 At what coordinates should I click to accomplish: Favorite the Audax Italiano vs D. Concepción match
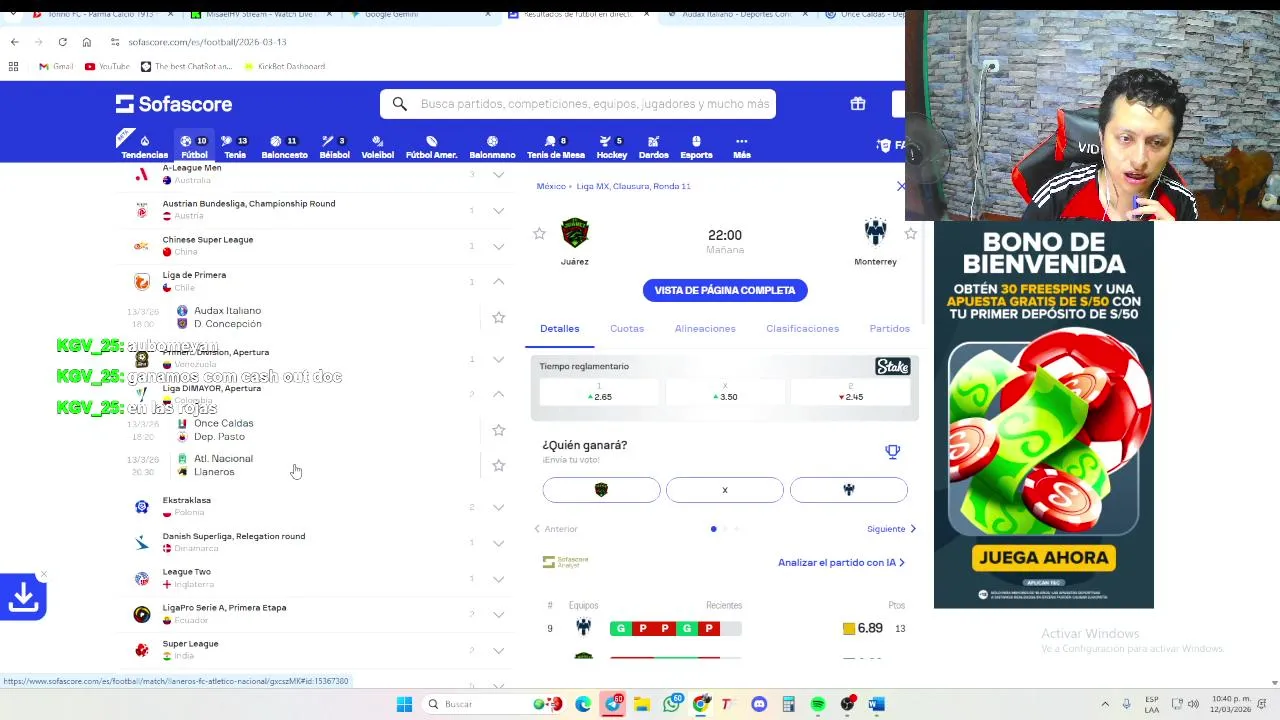[x=498, y=317]
